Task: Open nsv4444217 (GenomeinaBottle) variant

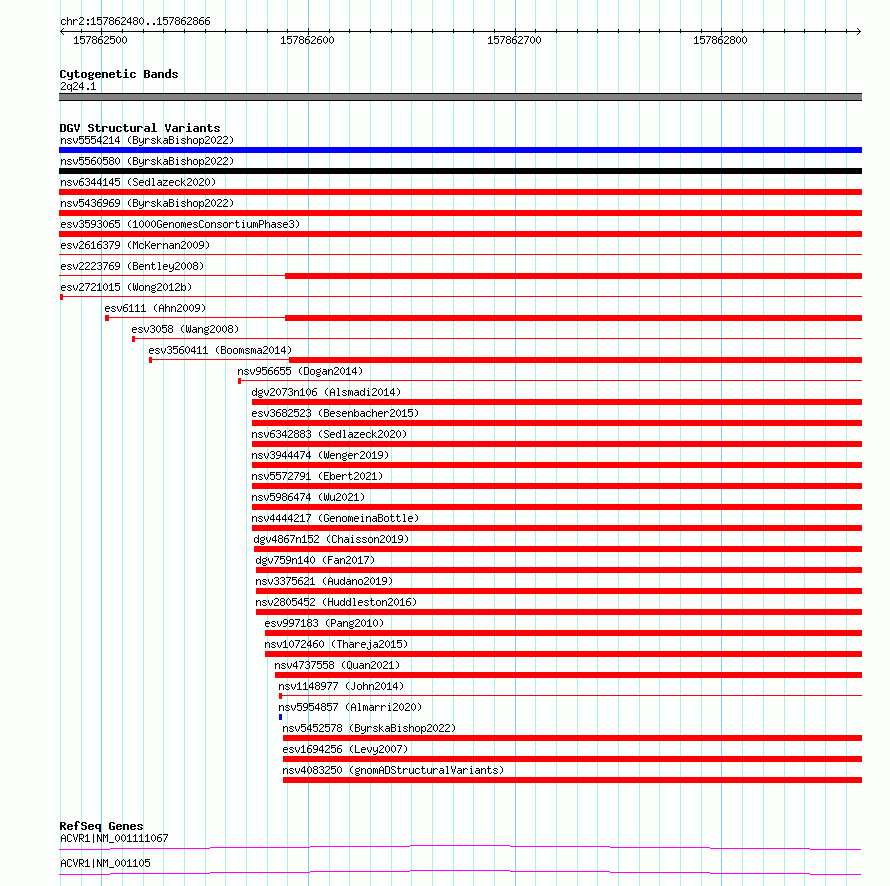Action: pos(335,518)
